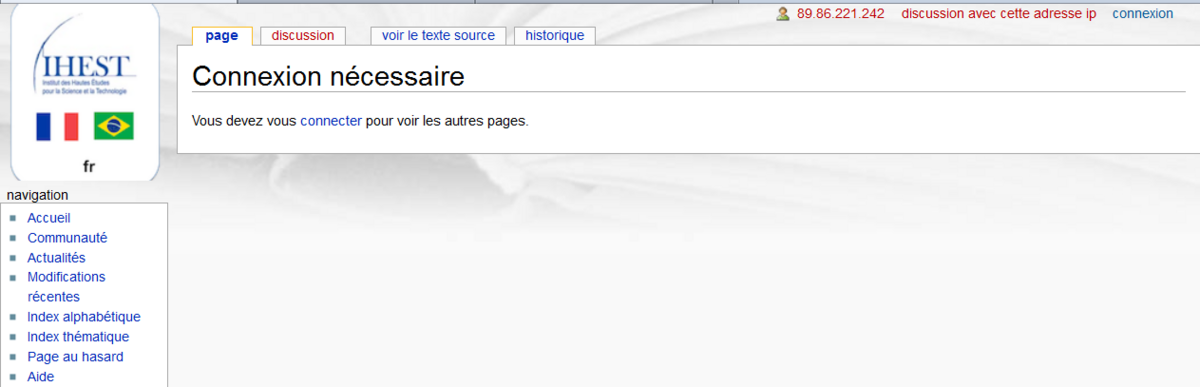Open the voir le texte source tab
The width and height of the screenshot is (1200, 387).
tap(438, 35)
